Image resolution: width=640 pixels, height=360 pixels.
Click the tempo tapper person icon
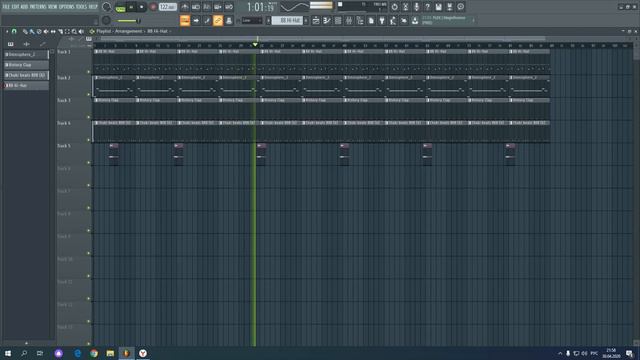point(393,20)
